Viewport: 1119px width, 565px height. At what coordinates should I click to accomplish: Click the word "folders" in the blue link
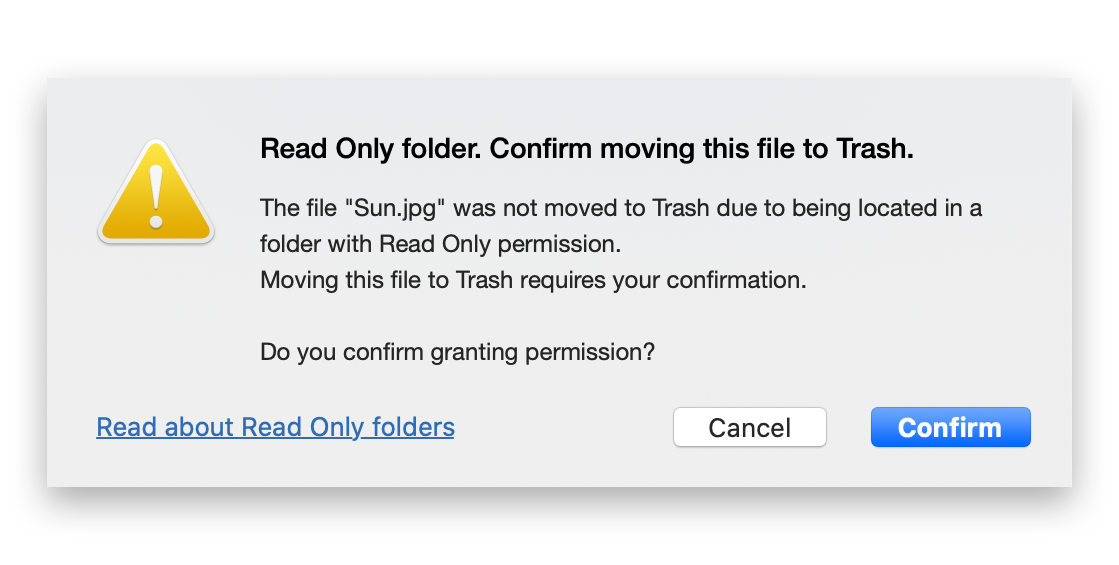(413, 427)
